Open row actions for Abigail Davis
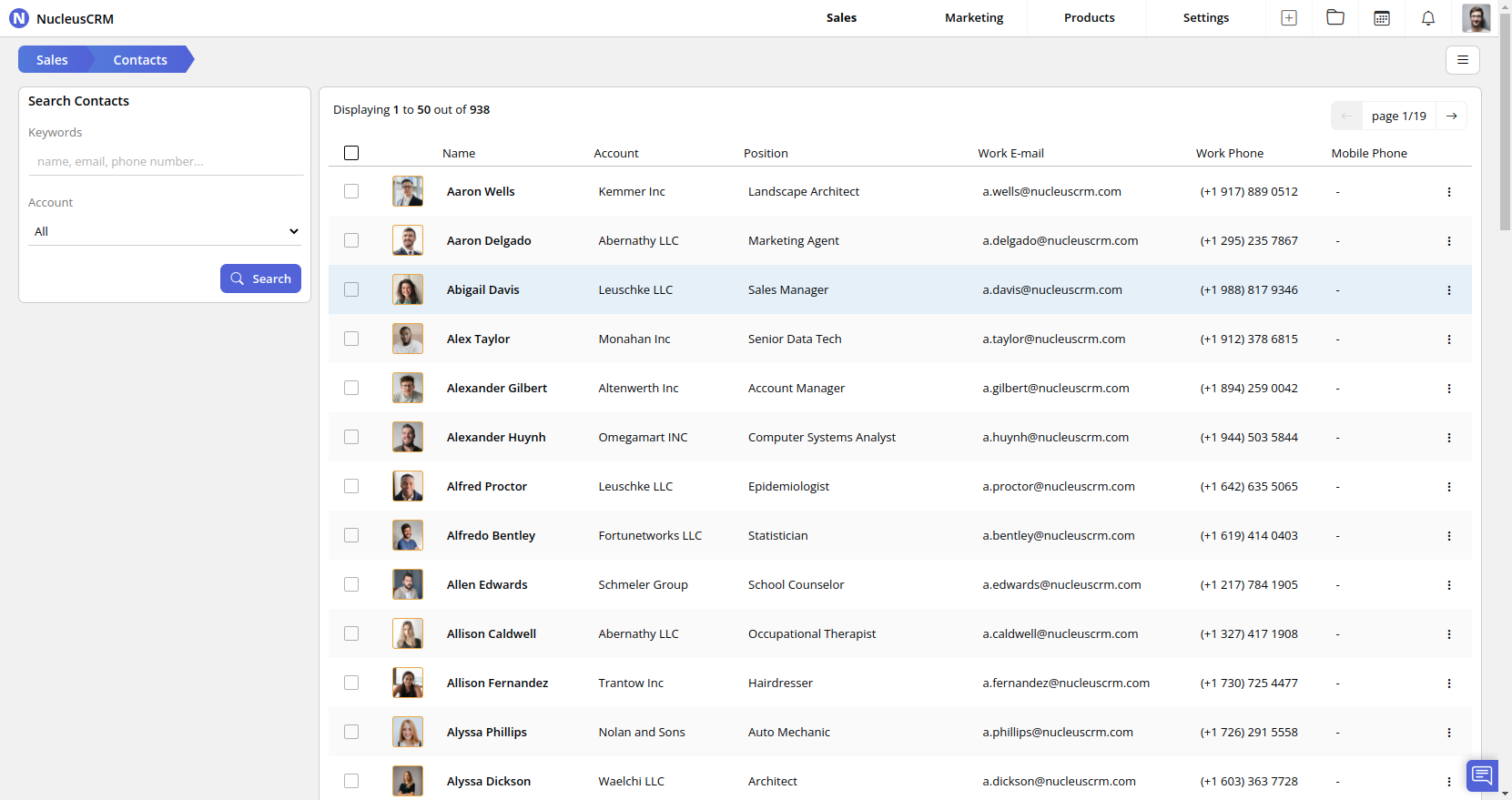Viewport: 1512px width, 800px height. (1449, 290)
